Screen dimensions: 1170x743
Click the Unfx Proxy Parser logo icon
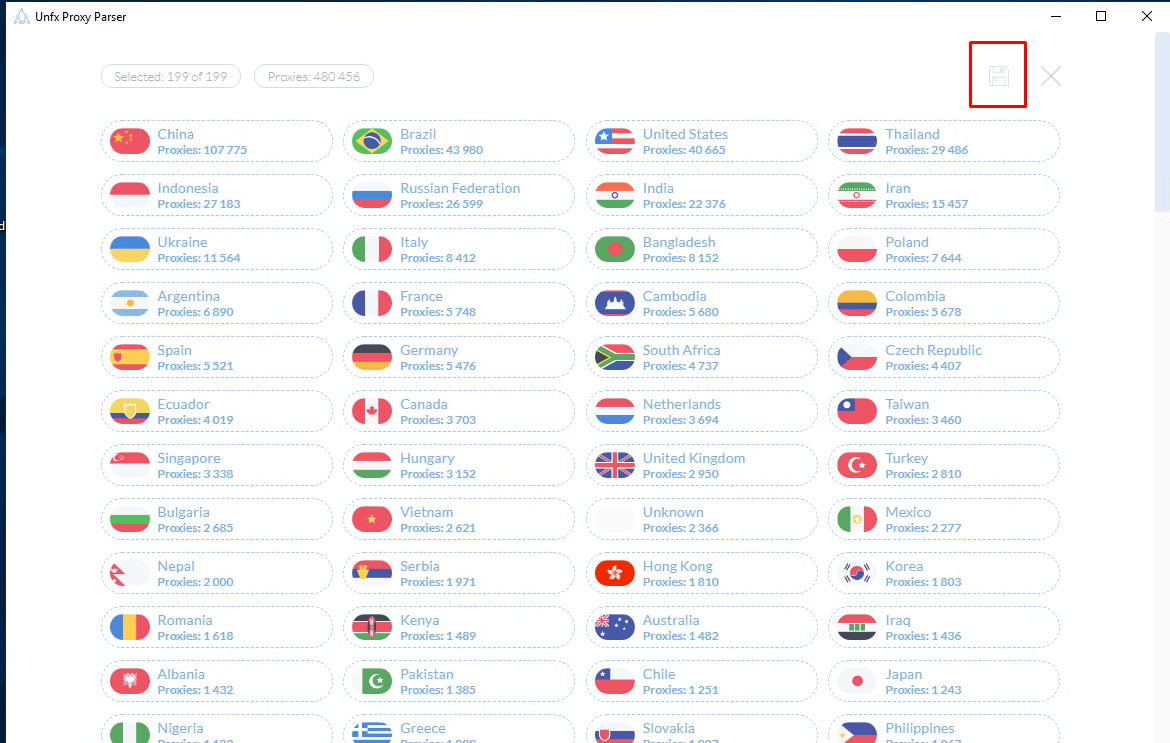[21, 17]
